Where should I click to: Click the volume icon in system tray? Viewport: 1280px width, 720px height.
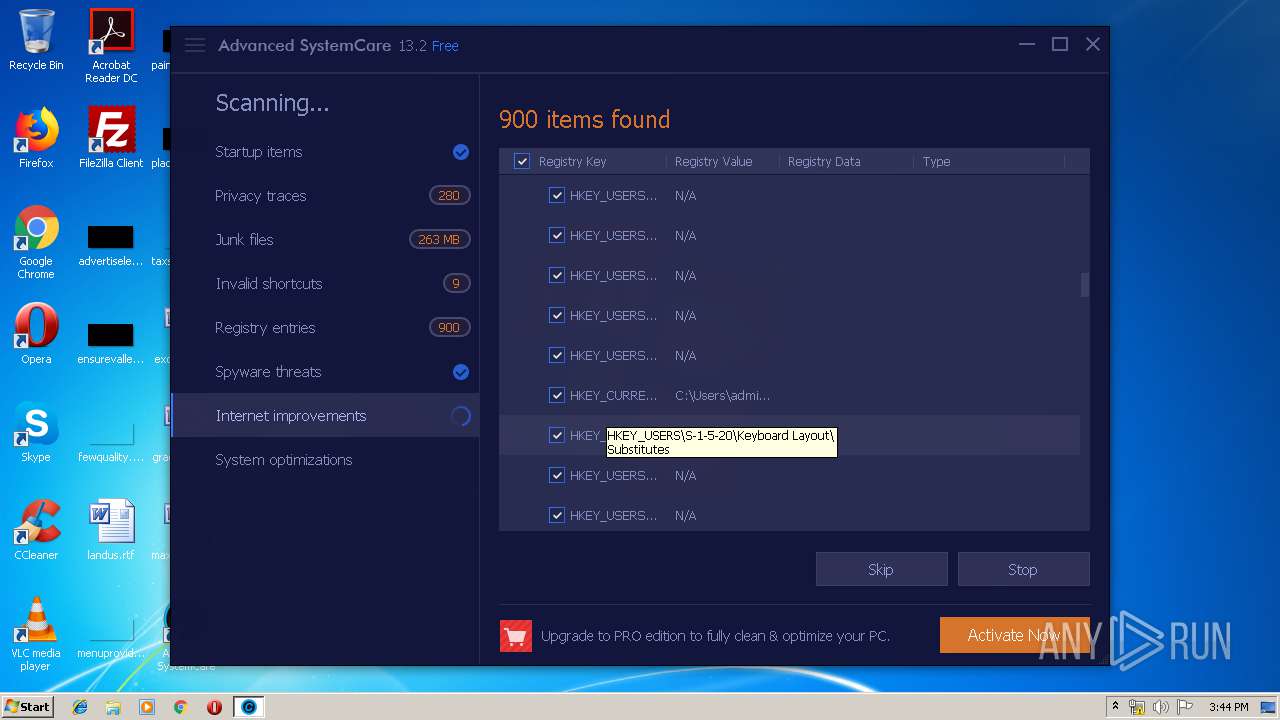click(1161, 707)
